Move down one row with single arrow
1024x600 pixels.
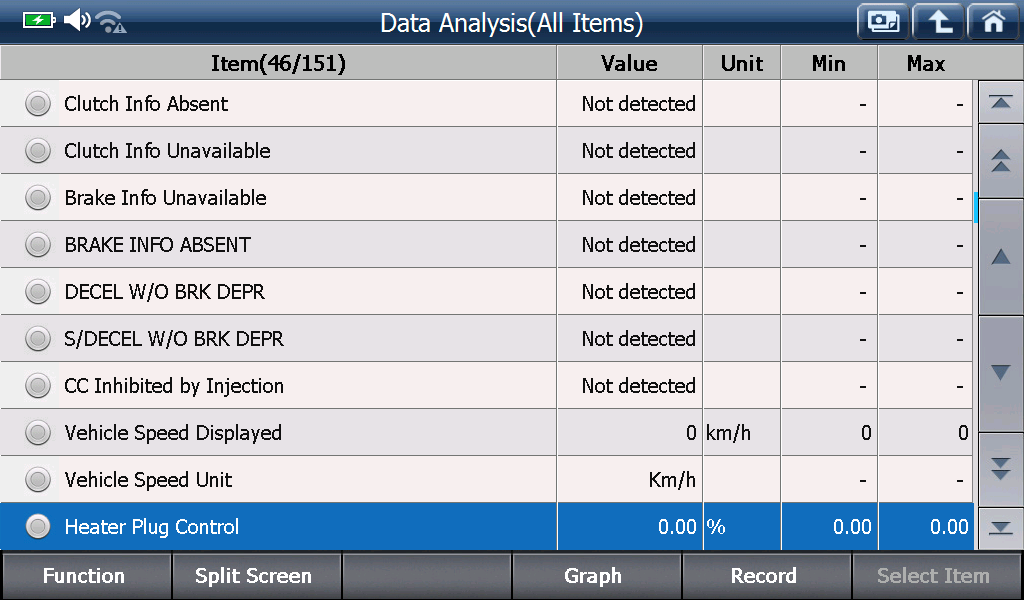click(1000, 373)
